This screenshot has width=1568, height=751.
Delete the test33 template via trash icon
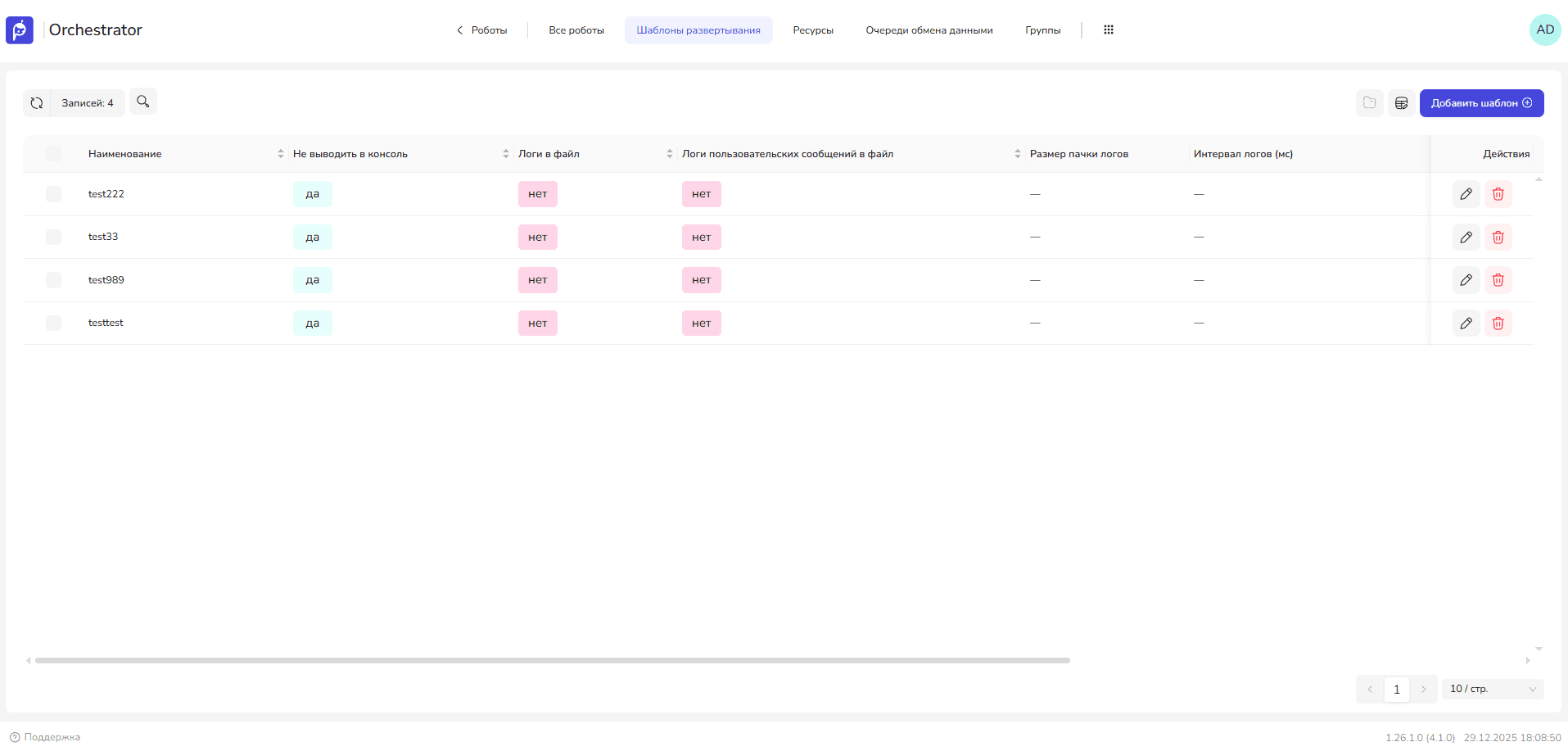click(x=1498, y=238)
